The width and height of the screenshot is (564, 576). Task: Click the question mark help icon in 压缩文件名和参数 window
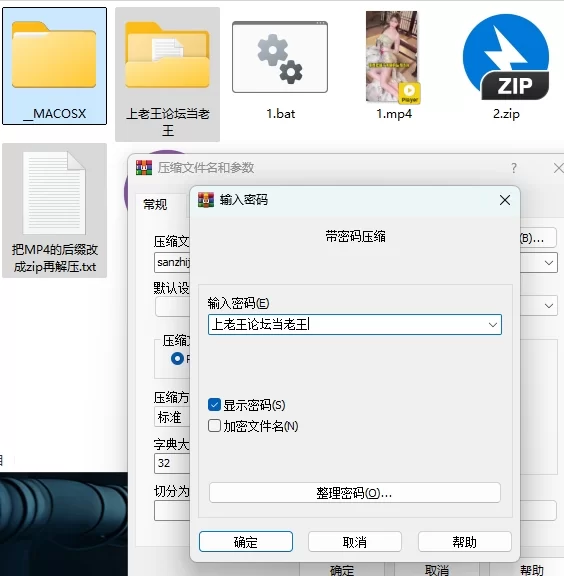pos(514,168)
